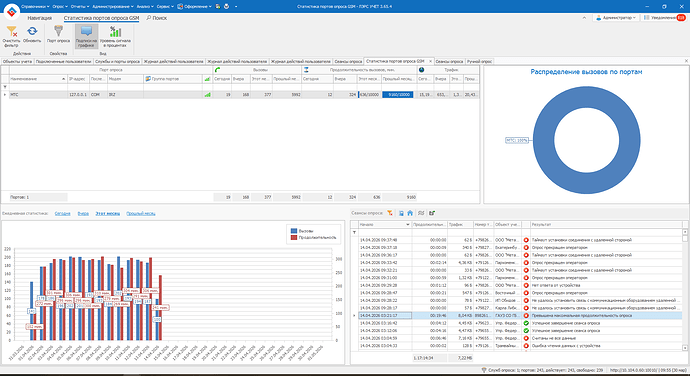This screenshot has height=376, width=690.
Task: Toggle the Подписи на графике chart labels button
Action: click(x=87, y=36)
